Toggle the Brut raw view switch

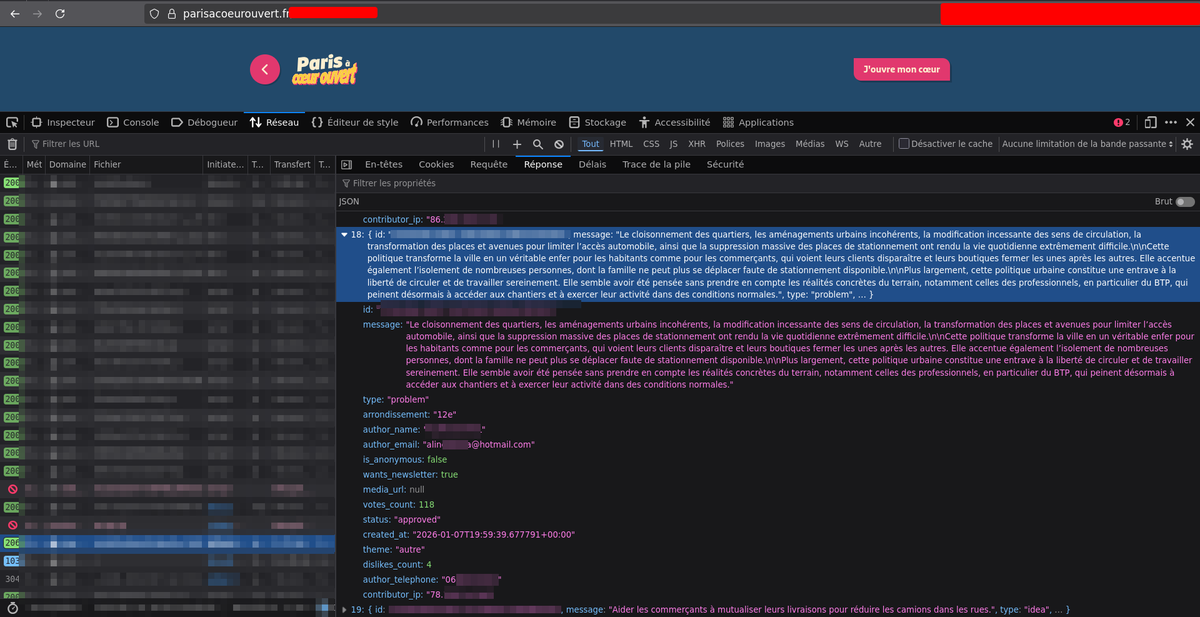pyautogui.click(x=1185, y=201)
